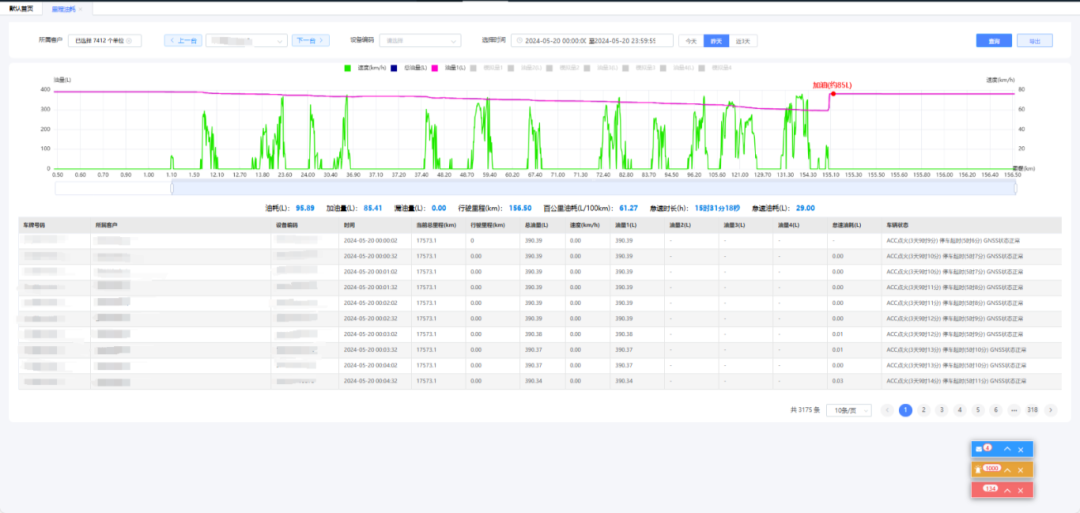
Task: Toggle the 油量3(L) grey legend item
Action: [600, 67]
